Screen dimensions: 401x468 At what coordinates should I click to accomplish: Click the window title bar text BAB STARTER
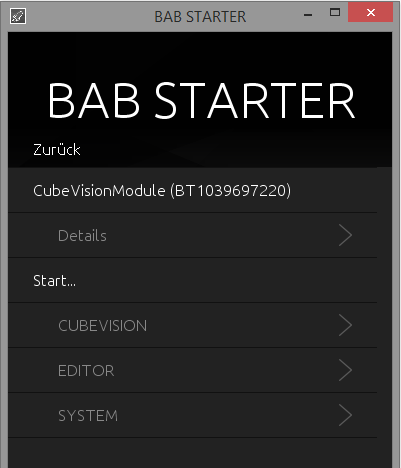pyautogui.click(x=200, y=17)
